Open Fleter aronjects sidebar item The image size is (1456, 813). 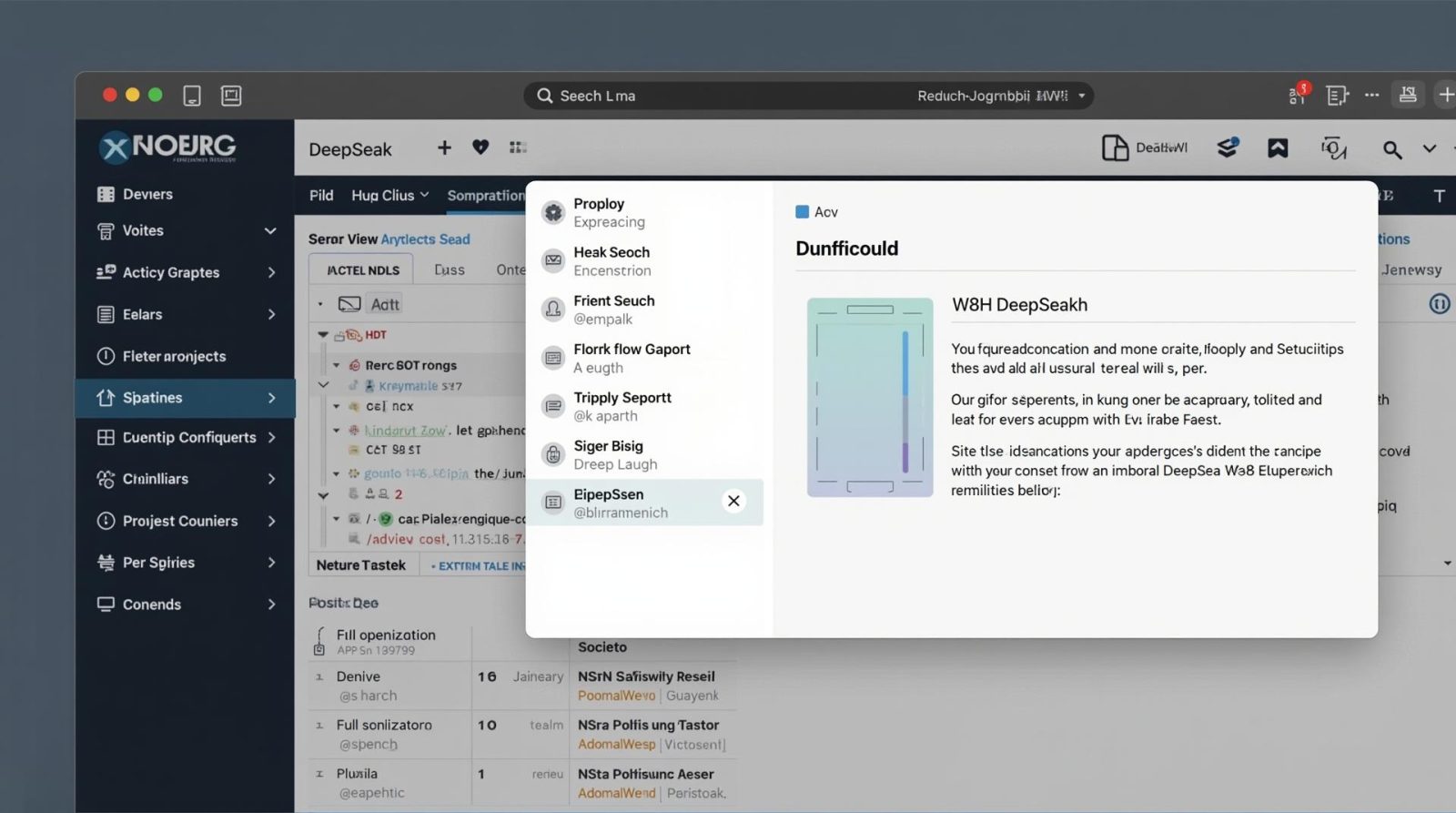(x=173, y=356)
